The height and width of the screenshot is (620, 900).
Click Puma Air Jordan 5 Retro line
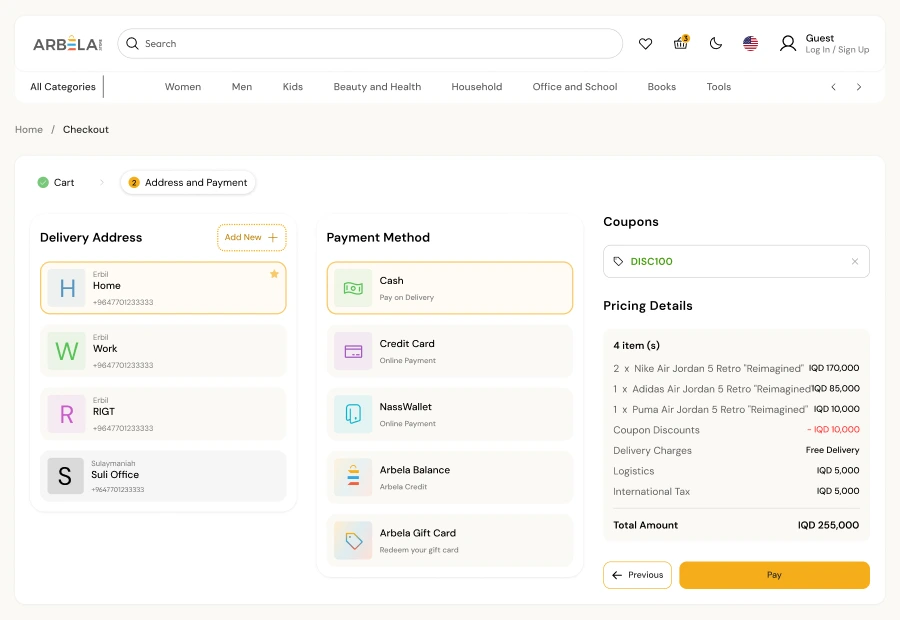point(736,409)
